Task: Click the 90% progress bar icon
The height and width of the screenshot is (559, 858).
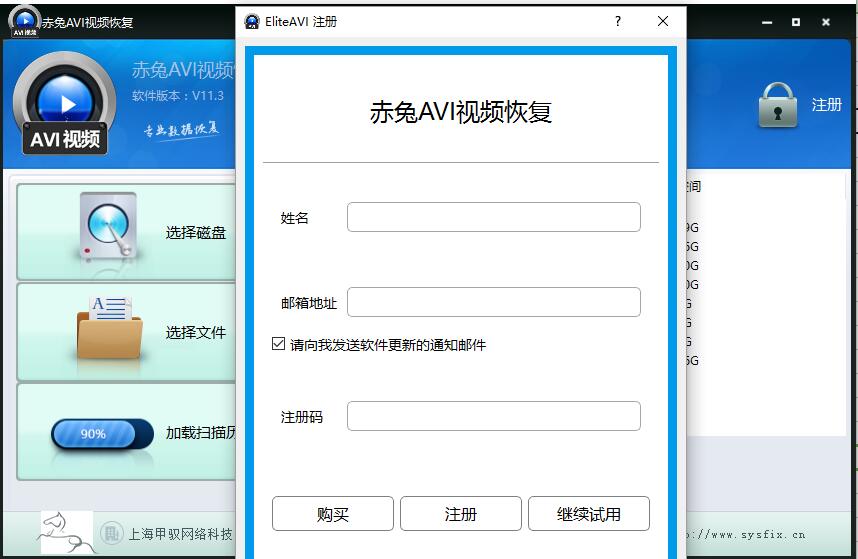Action: (102, 434)
